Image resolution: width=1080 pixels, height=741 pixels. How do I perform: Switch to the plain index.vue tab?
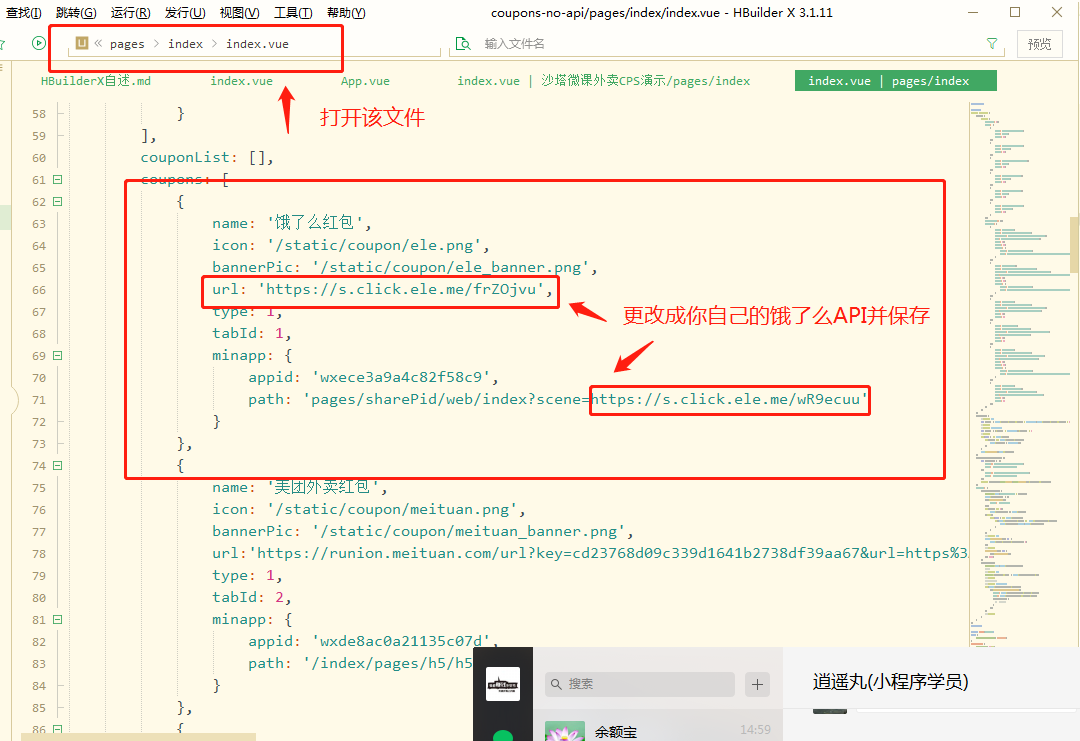click(x=241, y=81)
